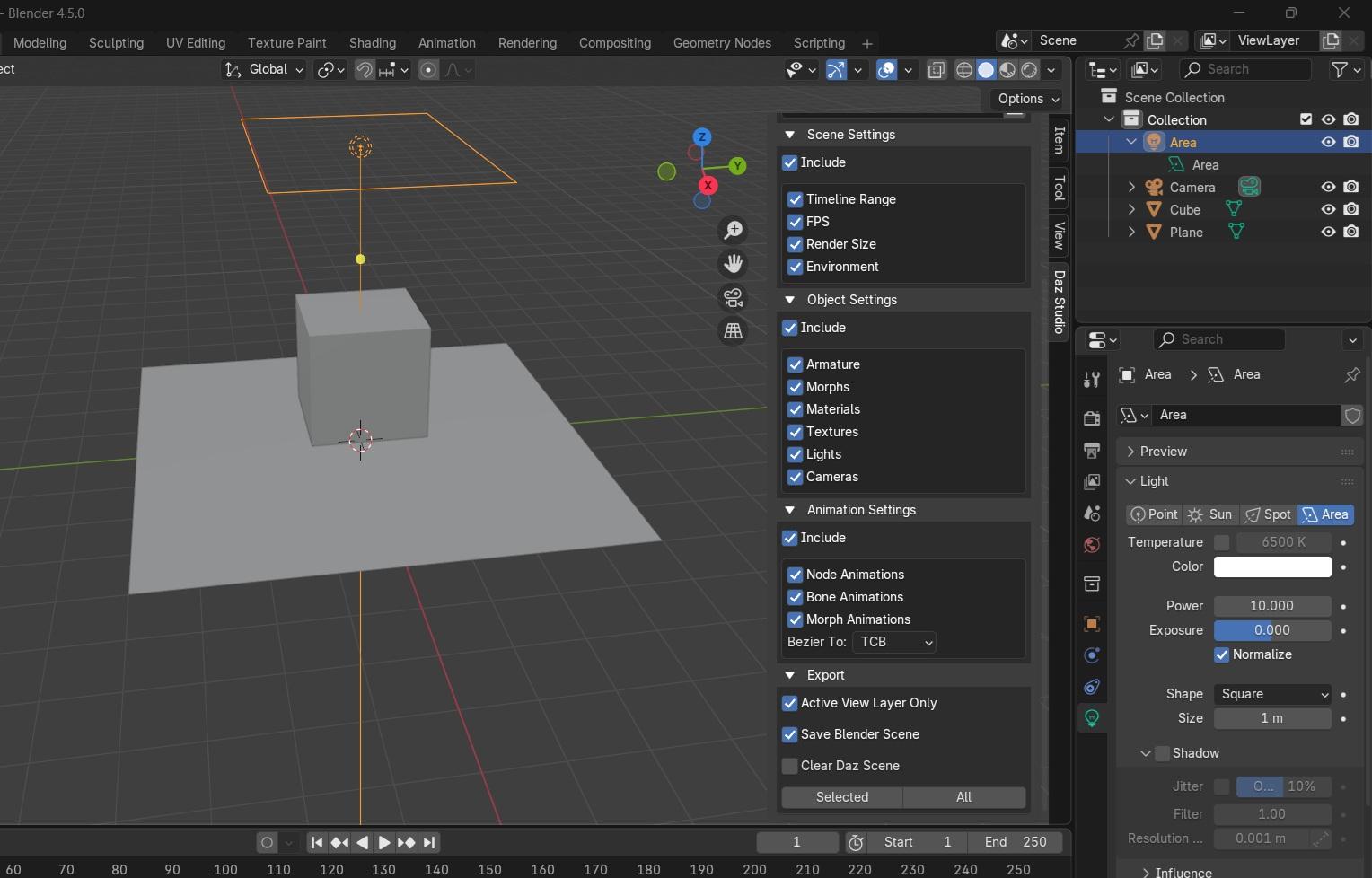Screen dimensions: 1372x878
Task: Toggle camera view icon in viewport
Action: (734, 297)
